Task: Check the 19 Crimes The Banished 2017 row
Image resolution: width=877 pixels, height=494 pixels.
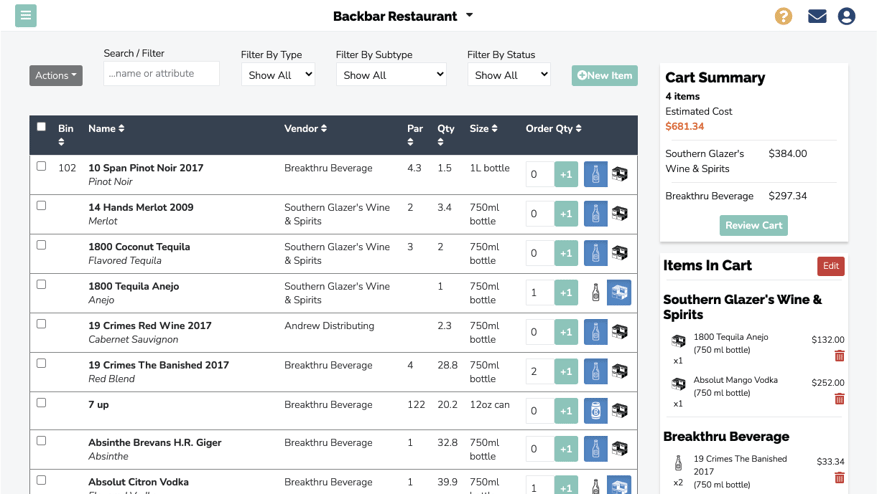Action: [41, 364]
